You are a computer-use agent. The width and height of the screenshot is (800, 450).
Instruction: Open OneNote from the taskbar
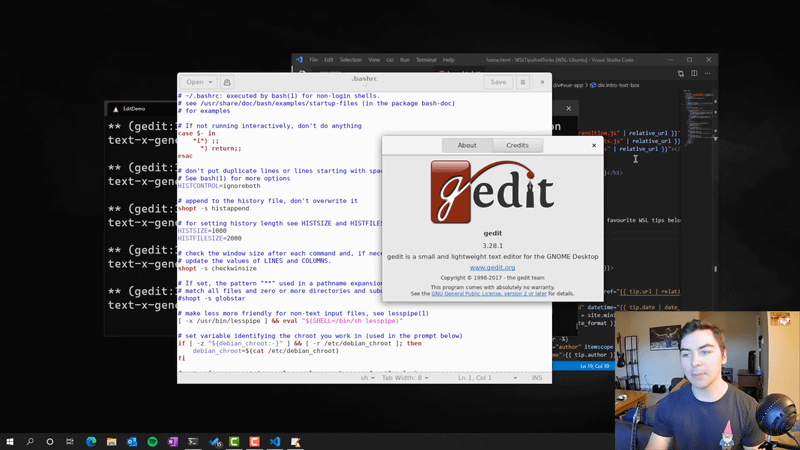(x=172, y=441)
